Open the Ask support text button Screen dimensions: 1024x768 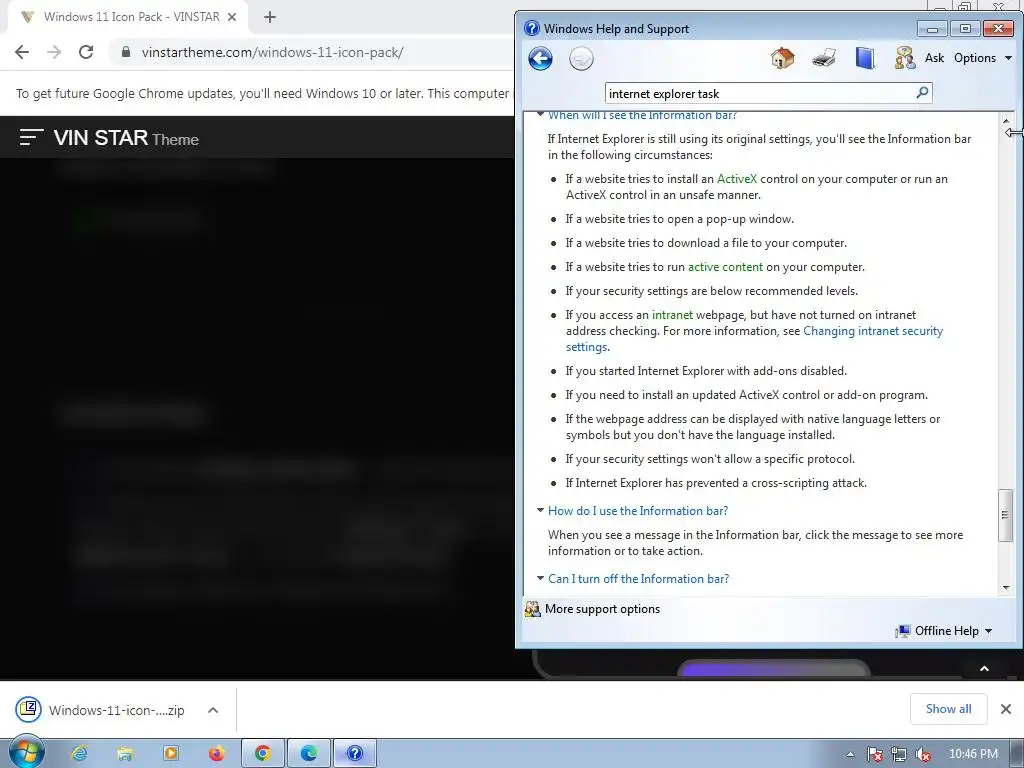pyautogui.click(x=934, y=58)
